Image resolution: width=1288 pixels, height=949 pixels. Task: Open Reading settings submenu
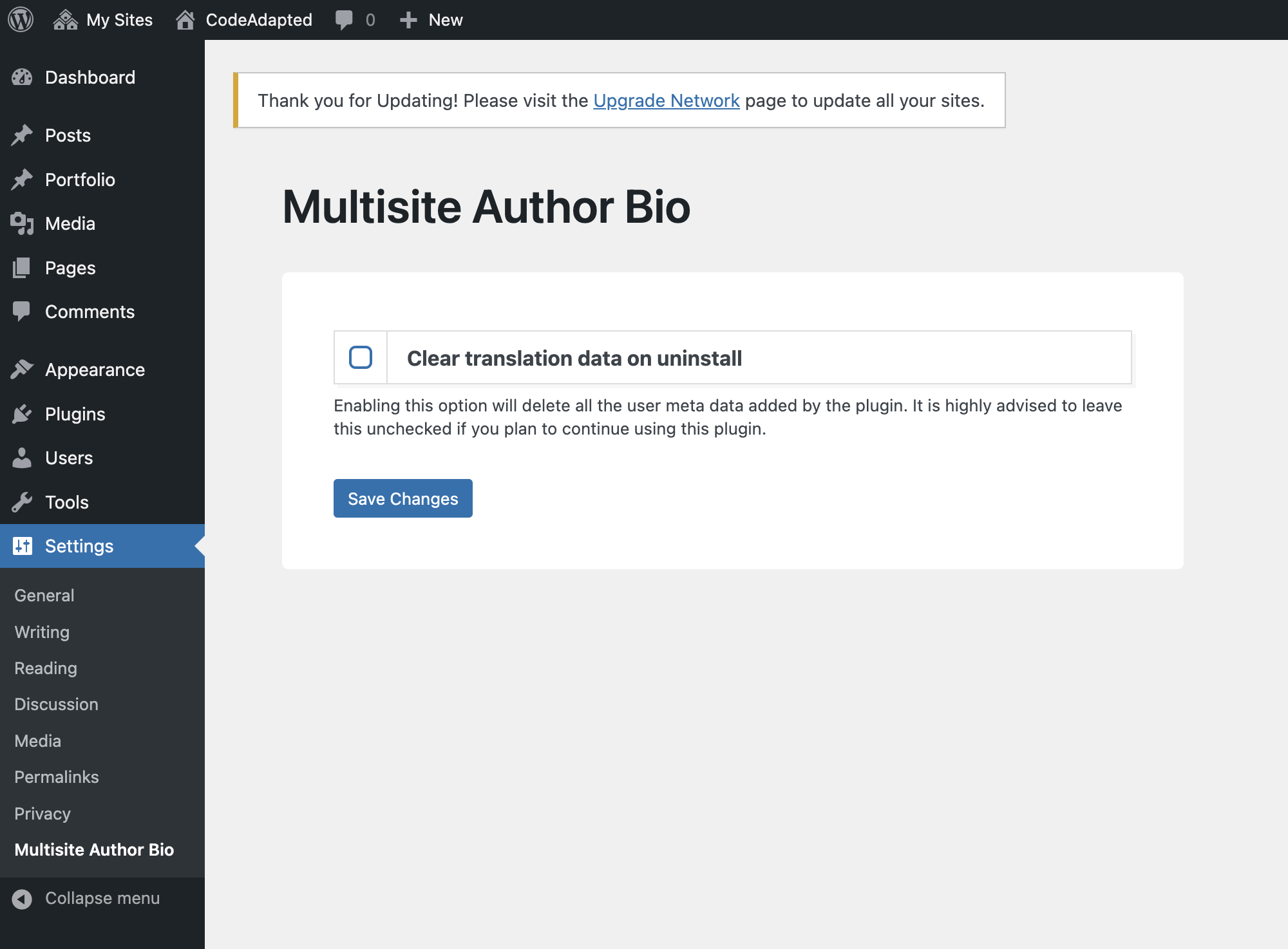(x=46, y=668)
